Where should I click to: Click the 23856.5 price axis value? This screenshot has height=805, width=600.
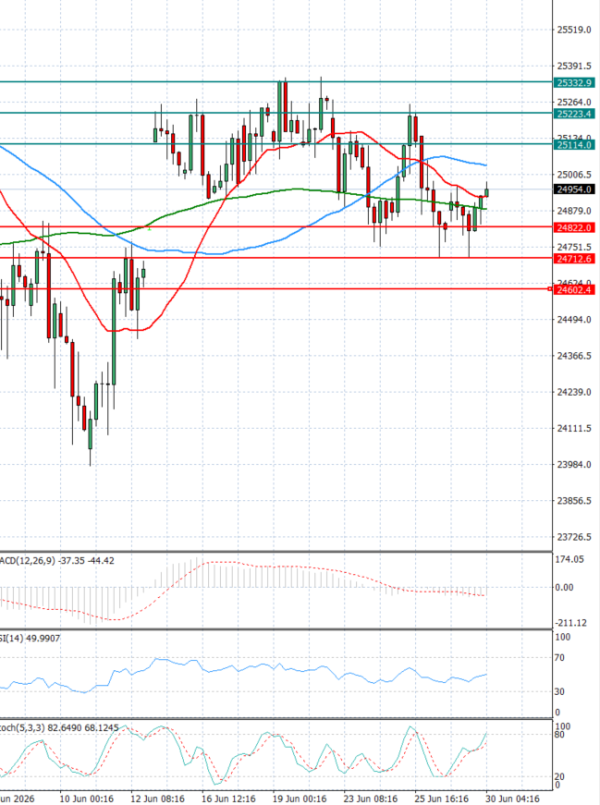tap(574, 501)
